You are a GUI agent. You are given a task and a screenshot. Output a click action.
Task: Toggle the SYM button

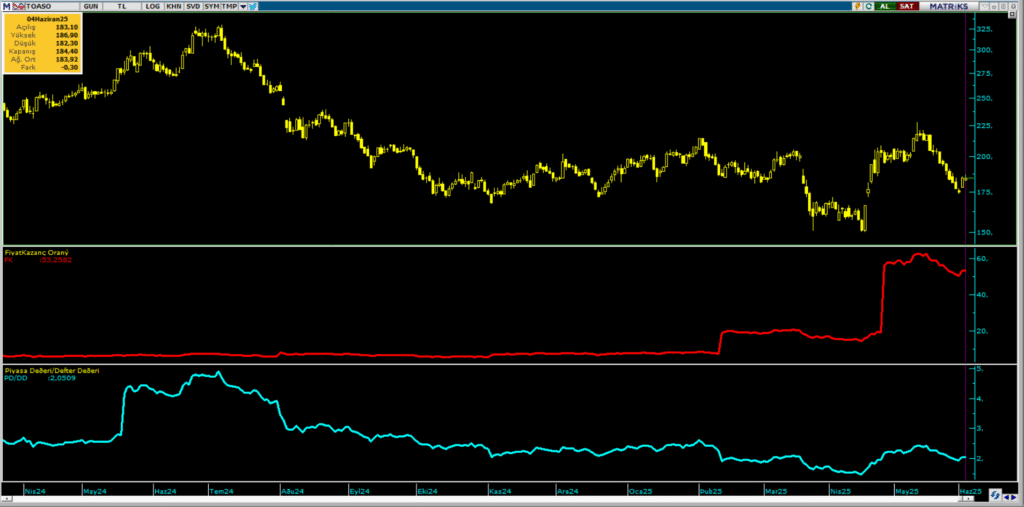(212, 6)
